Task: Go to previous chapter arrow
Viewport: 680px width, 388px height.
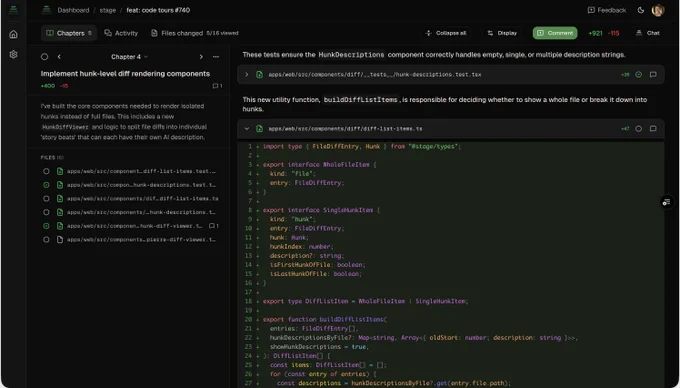Action: 59,57
